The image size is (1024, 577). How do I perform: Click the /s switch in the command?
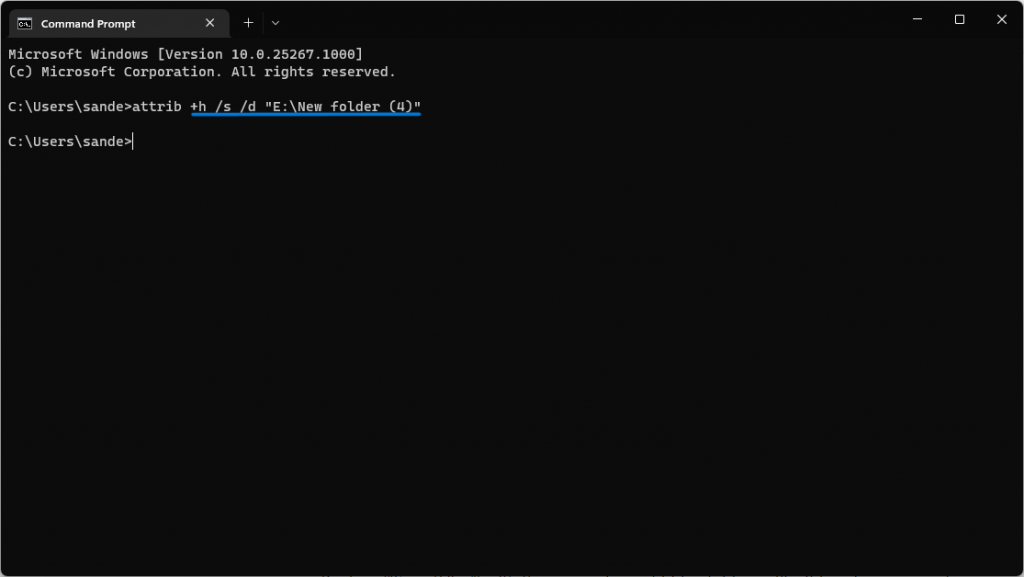point(223,106)
